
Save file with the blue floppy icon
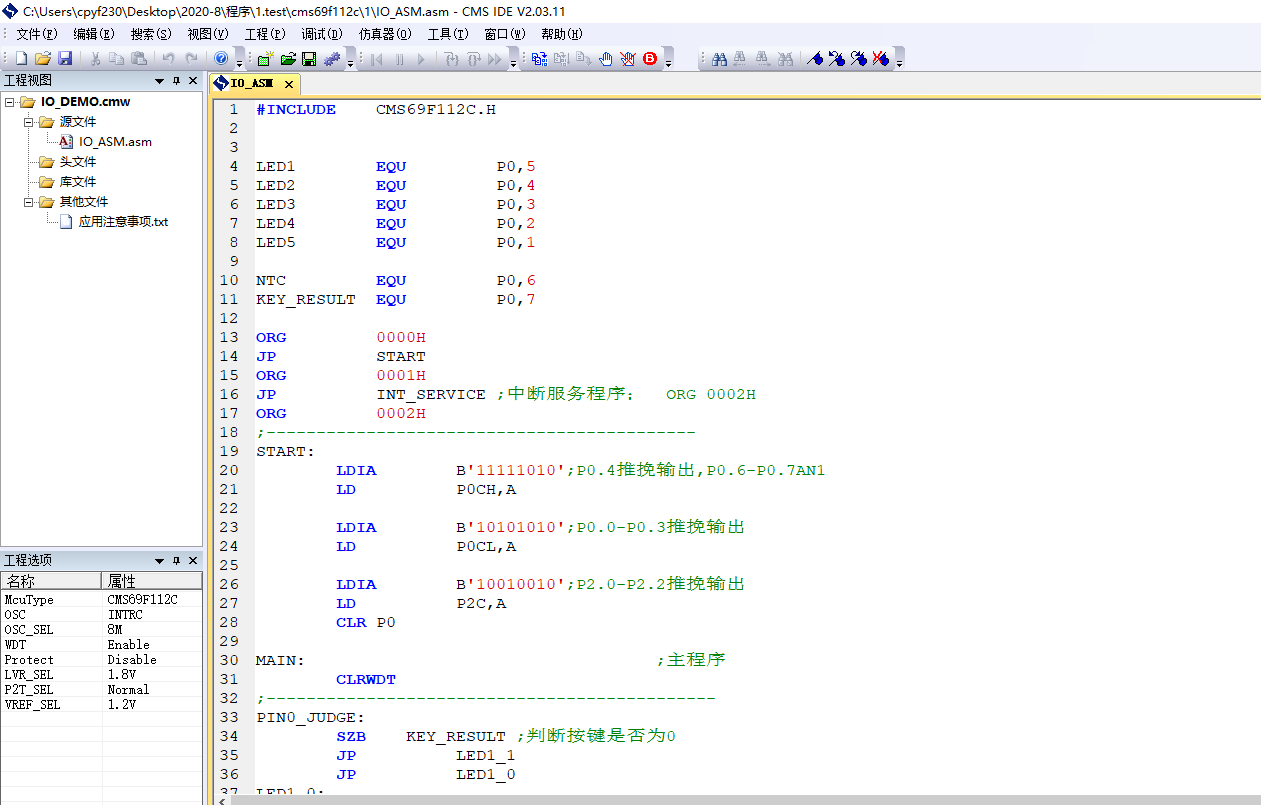coord(65,59)
